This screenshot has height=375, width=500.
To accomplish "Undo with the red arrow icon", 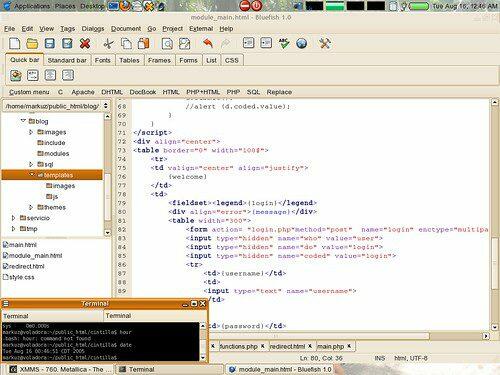I will click(x=208, y=43).
